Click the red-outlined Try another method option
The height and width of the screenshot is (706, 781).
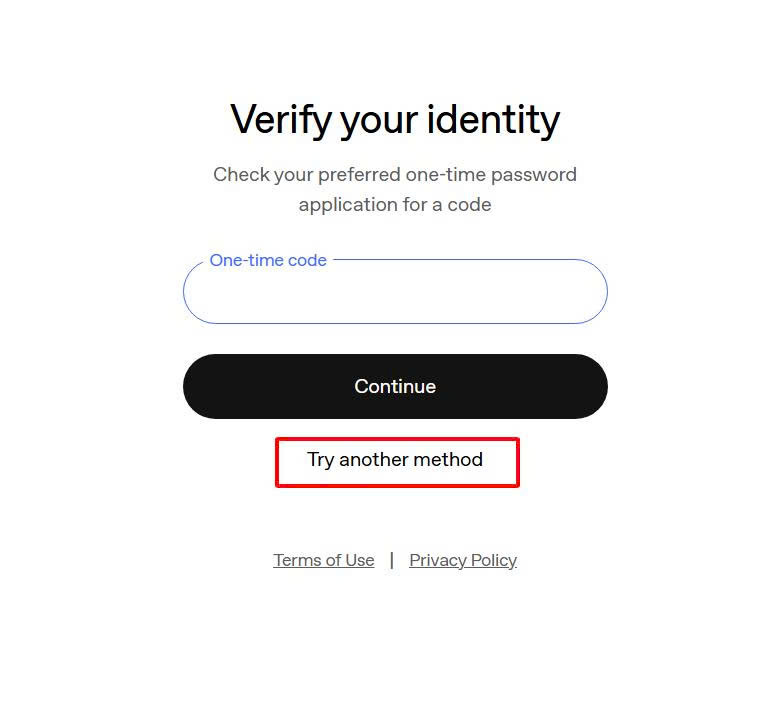click(395, 460)
